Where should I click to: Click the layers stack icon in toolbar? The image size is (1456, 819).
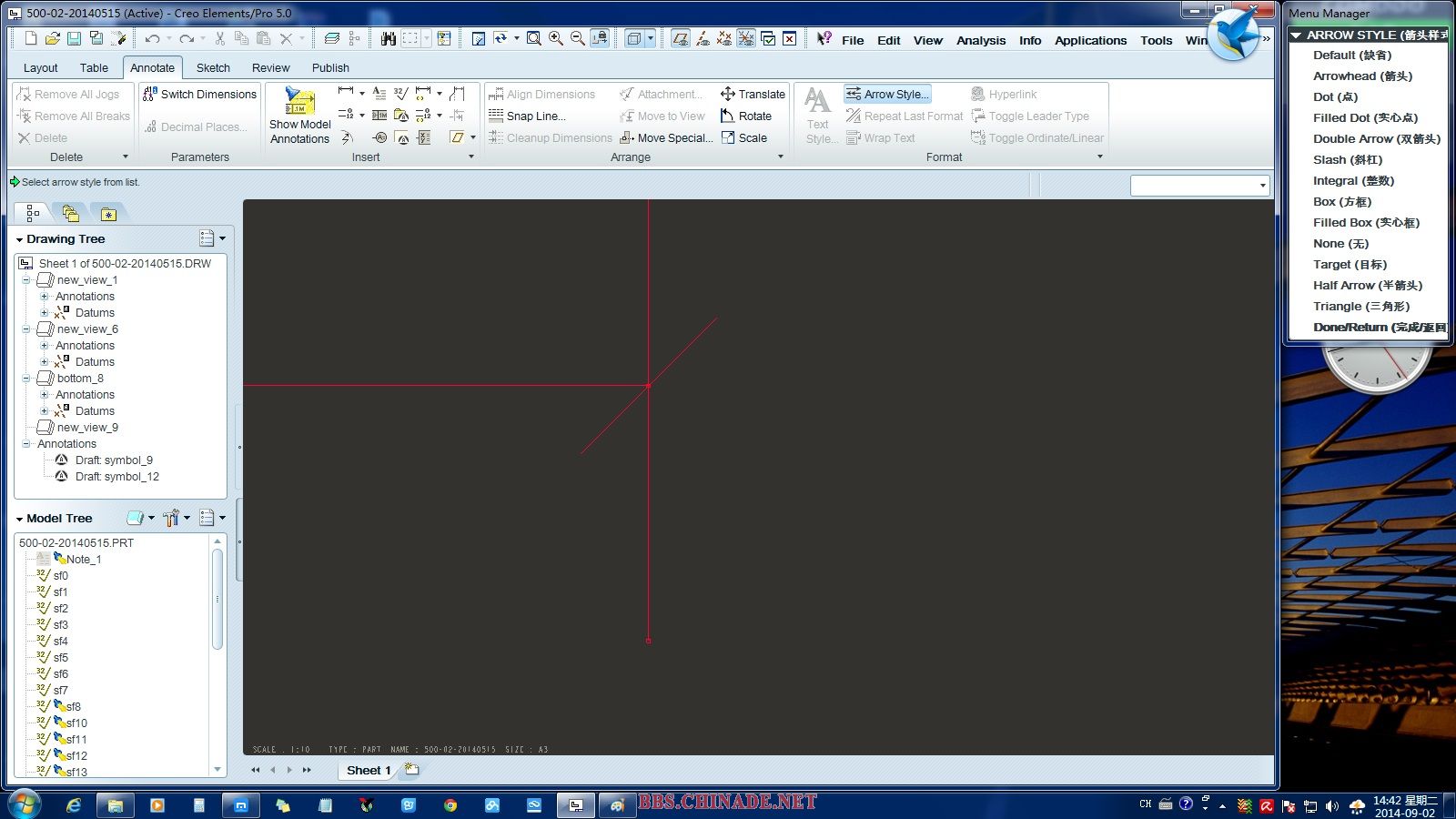pos(332,38)
